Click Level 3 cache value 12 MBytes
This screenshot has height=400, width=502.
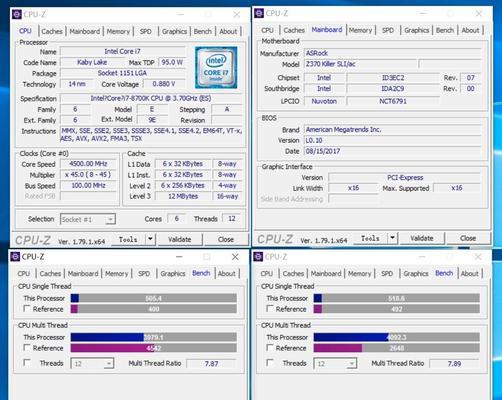(x=183, y=196)
